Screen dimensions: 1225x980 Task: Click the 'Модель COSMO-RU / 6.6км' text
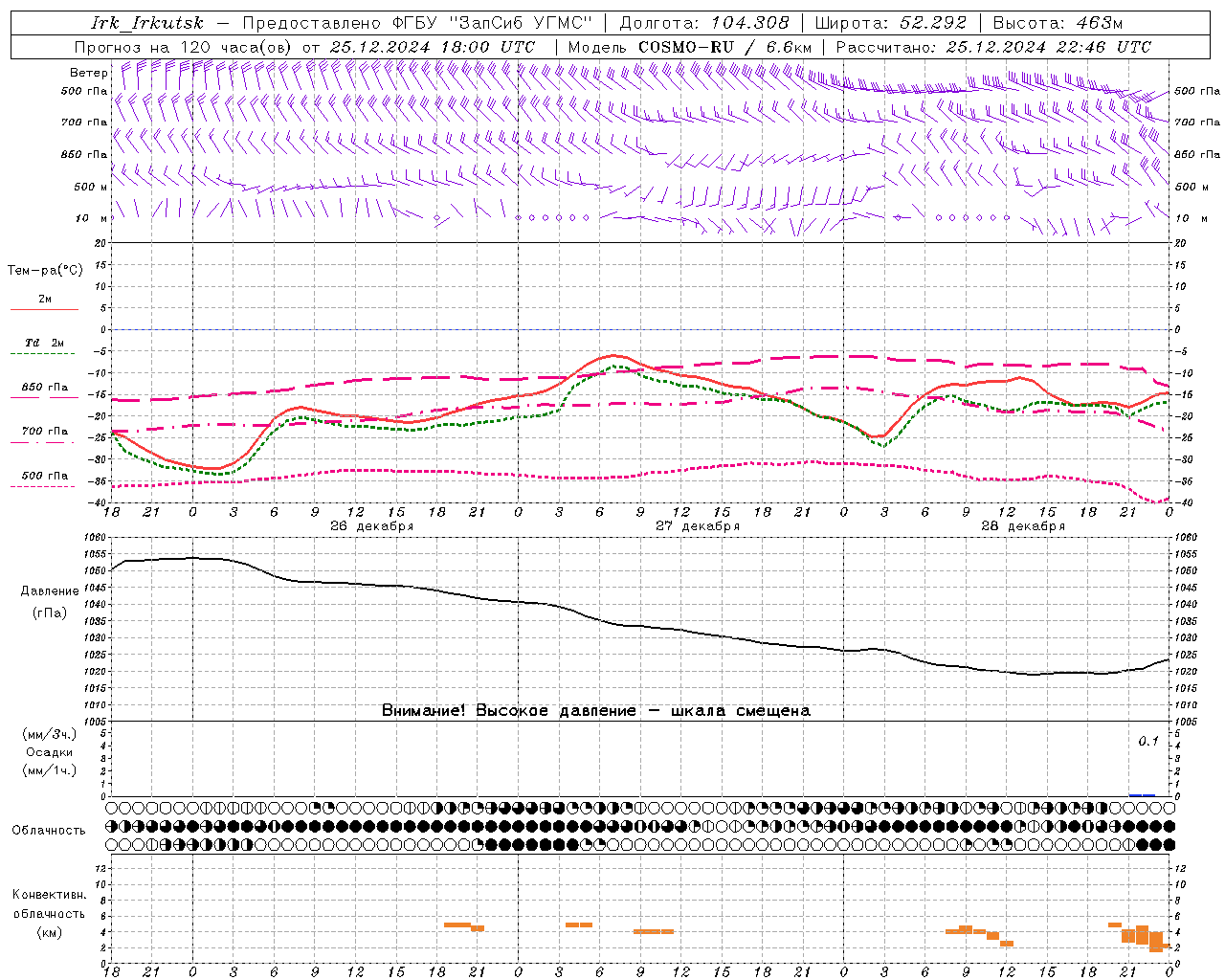coord(690,47)
